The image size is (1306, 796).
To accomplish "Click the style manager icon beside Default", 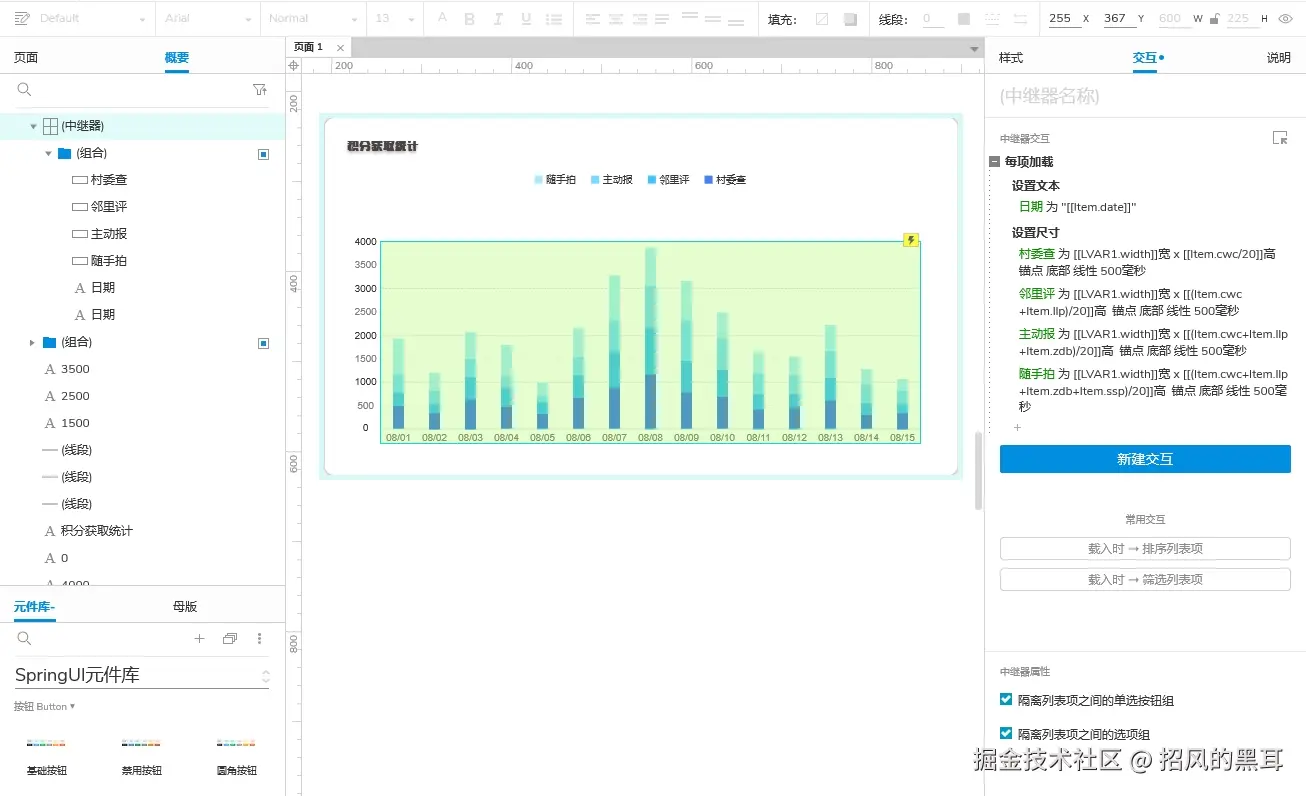I will coord(23,18).
